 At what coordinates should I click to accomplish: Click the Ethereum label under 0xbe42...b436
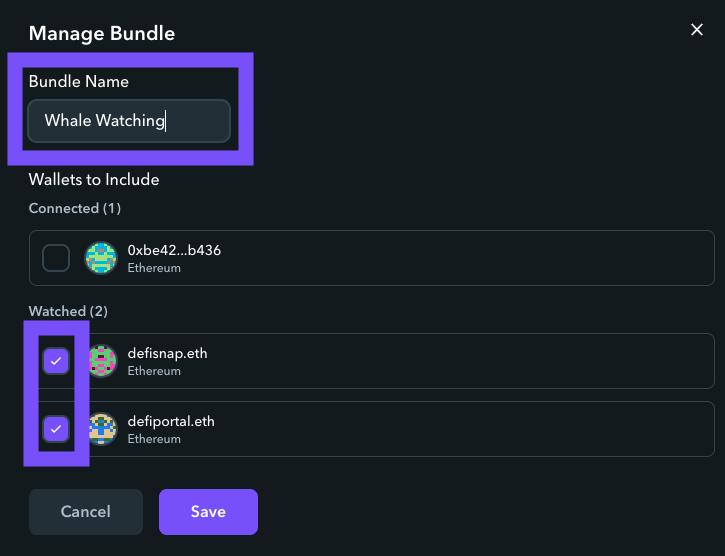click(154, 268)
